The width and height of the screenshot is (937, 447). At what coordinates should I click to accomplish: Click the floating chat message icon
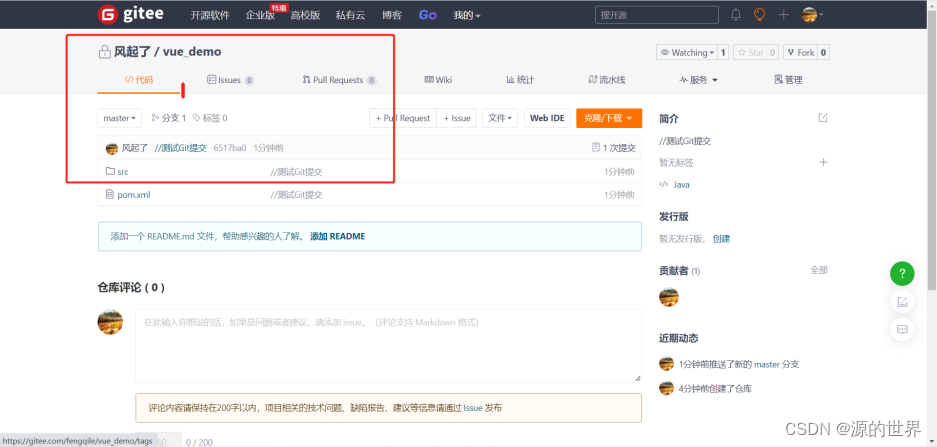[902, 329]
